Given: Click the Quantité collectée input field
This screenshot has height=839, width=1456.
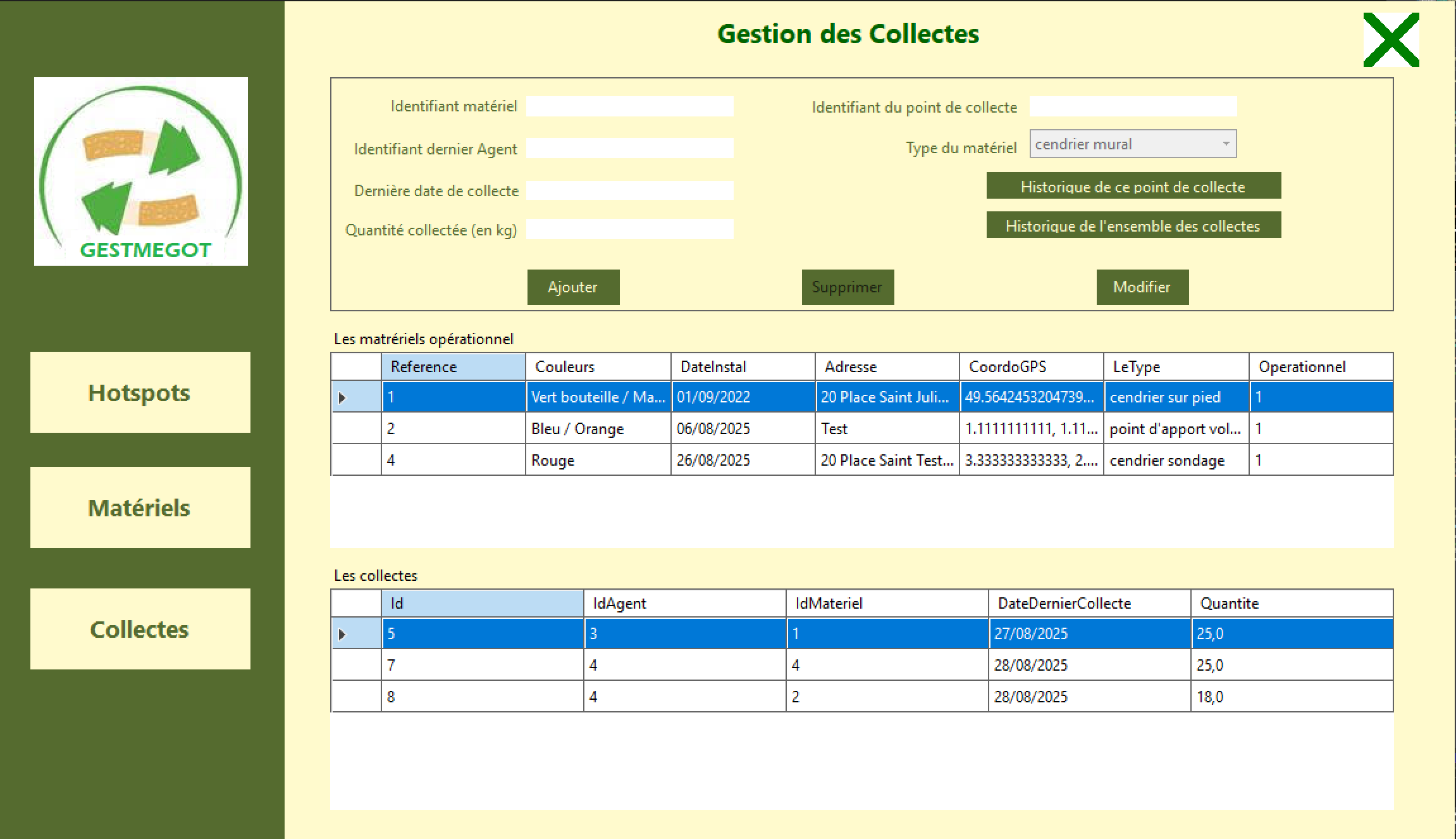Looking at the screenshot, I should [629, 230].
